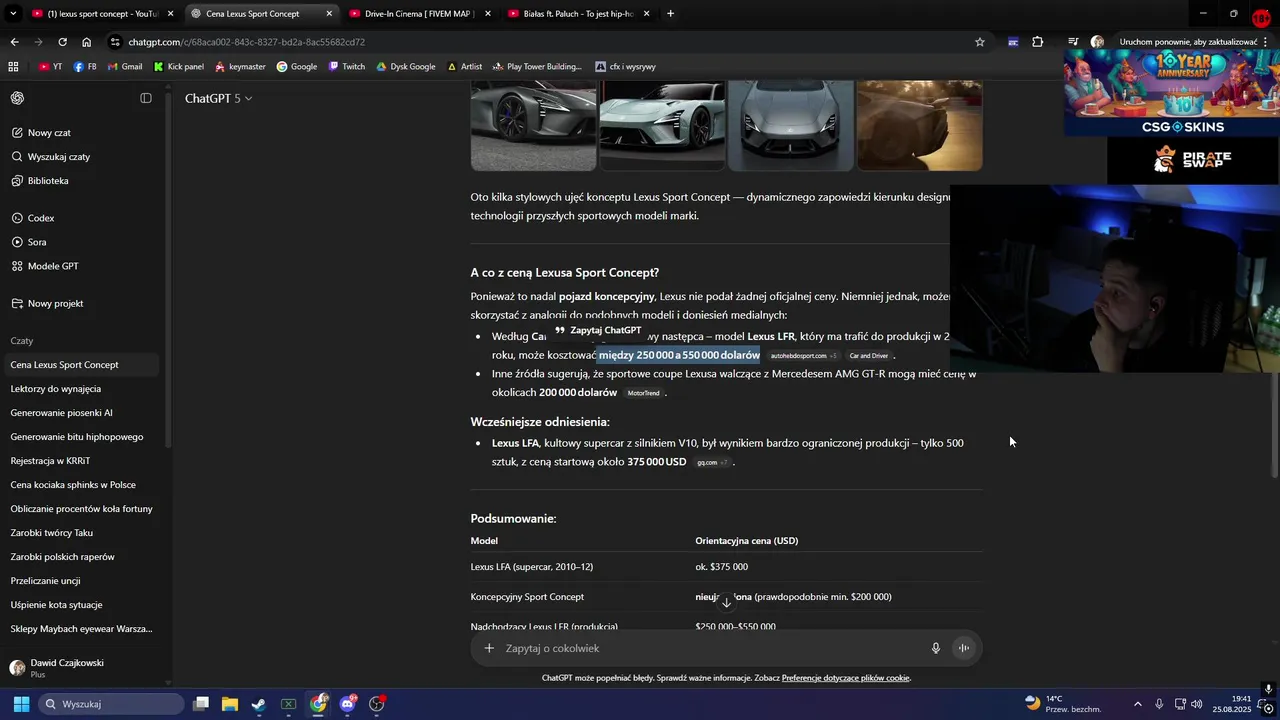Open the Discord taskbar icon
Screen dimensions: 1280x720
pos(347,704)
